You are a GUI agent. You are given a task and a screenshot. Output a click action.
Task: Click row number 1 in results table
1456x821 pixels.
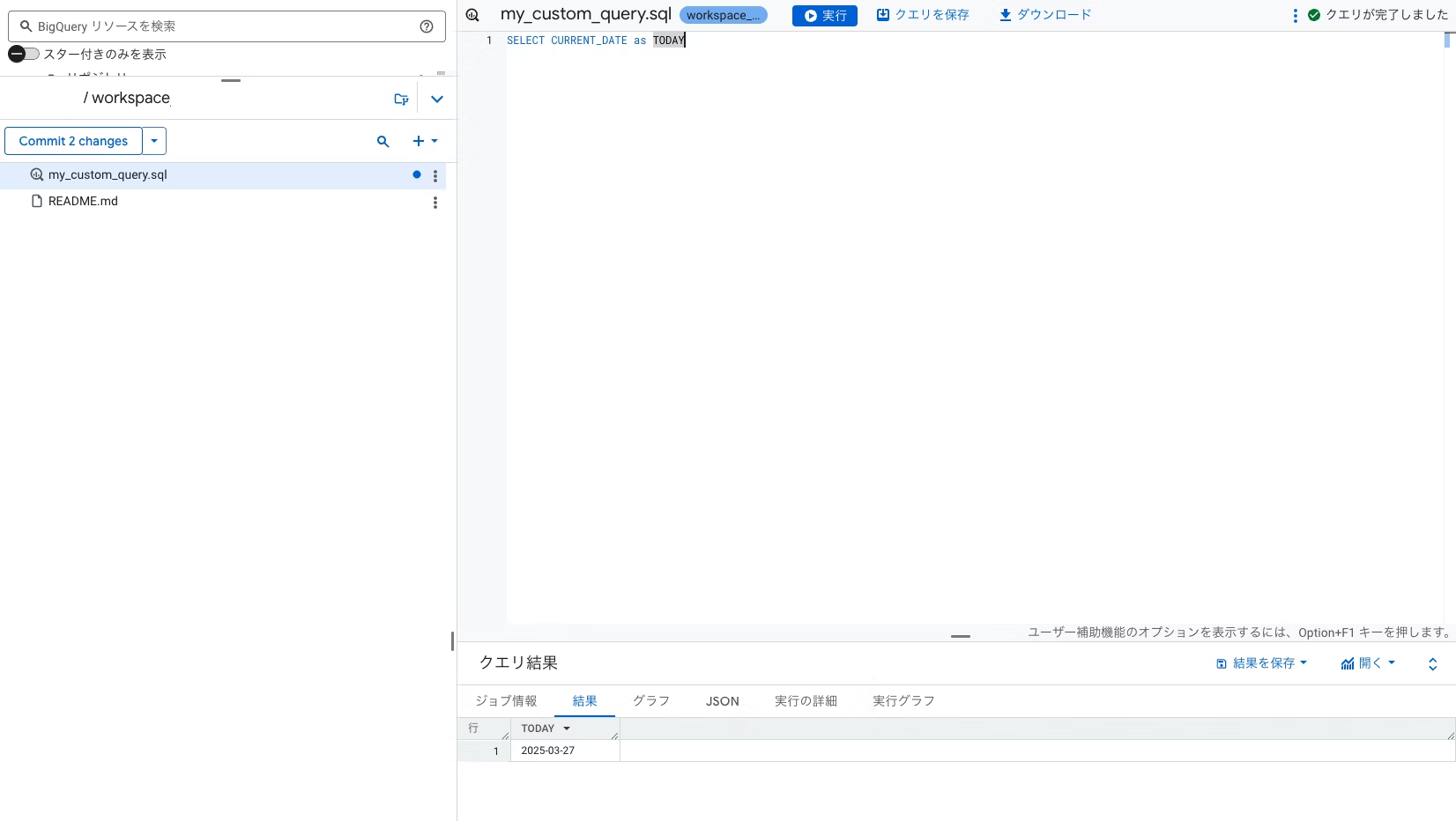tap(484, 751)
